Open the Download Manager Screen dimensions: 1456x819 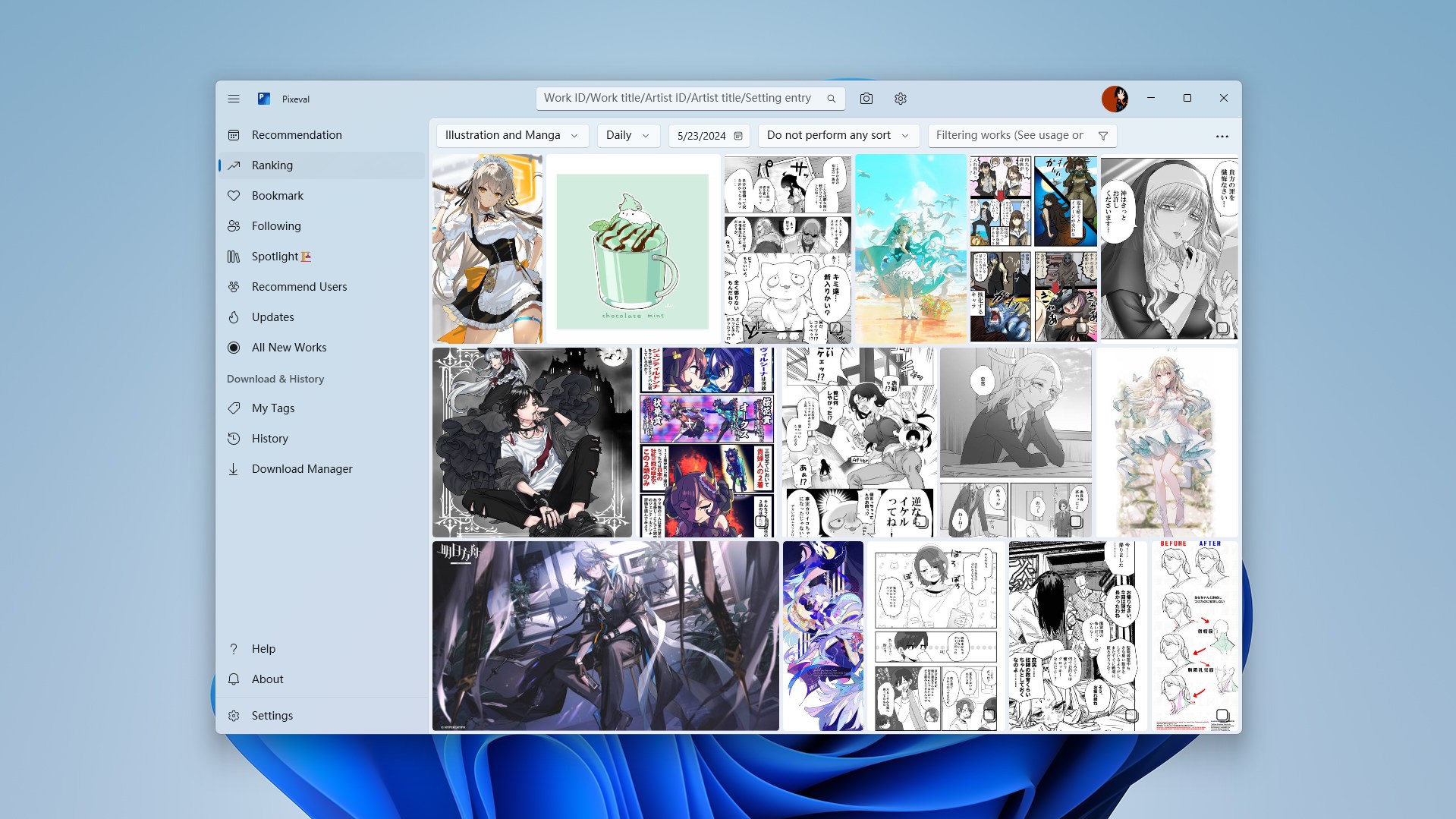click(301, 468)
